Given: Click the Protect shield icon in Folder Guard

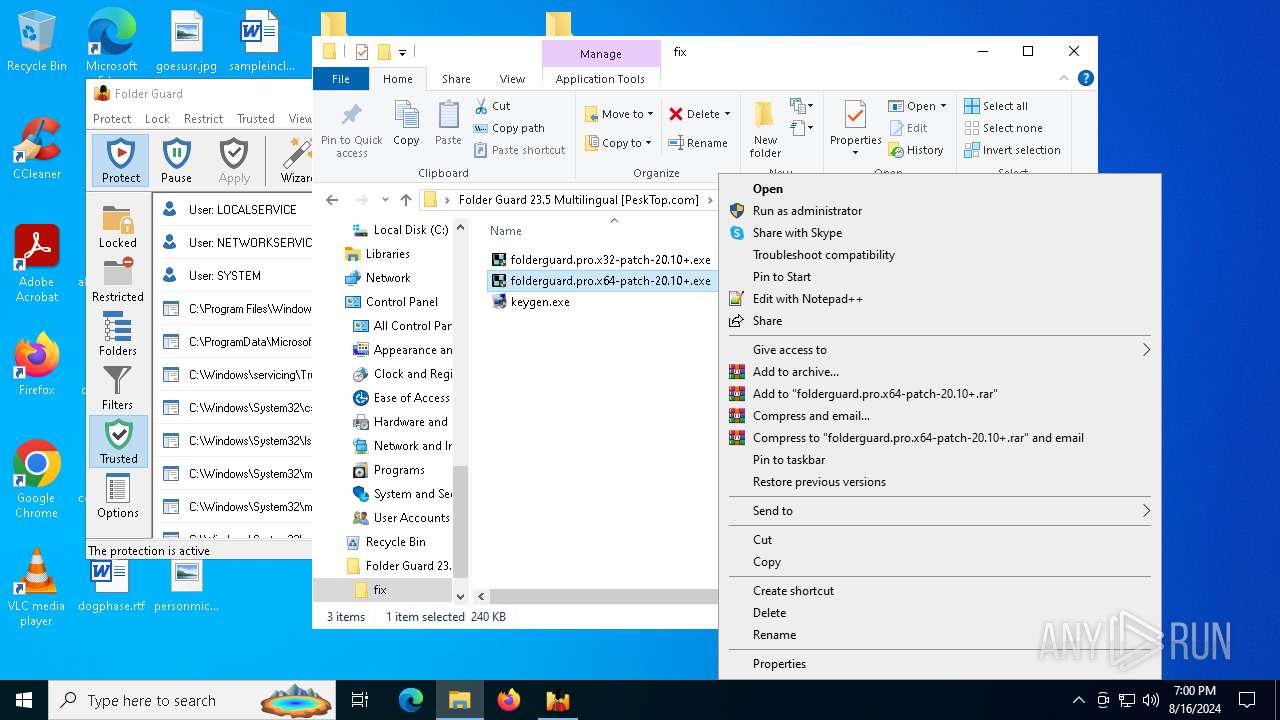Looking at the screenshot, I should [121, 160].
